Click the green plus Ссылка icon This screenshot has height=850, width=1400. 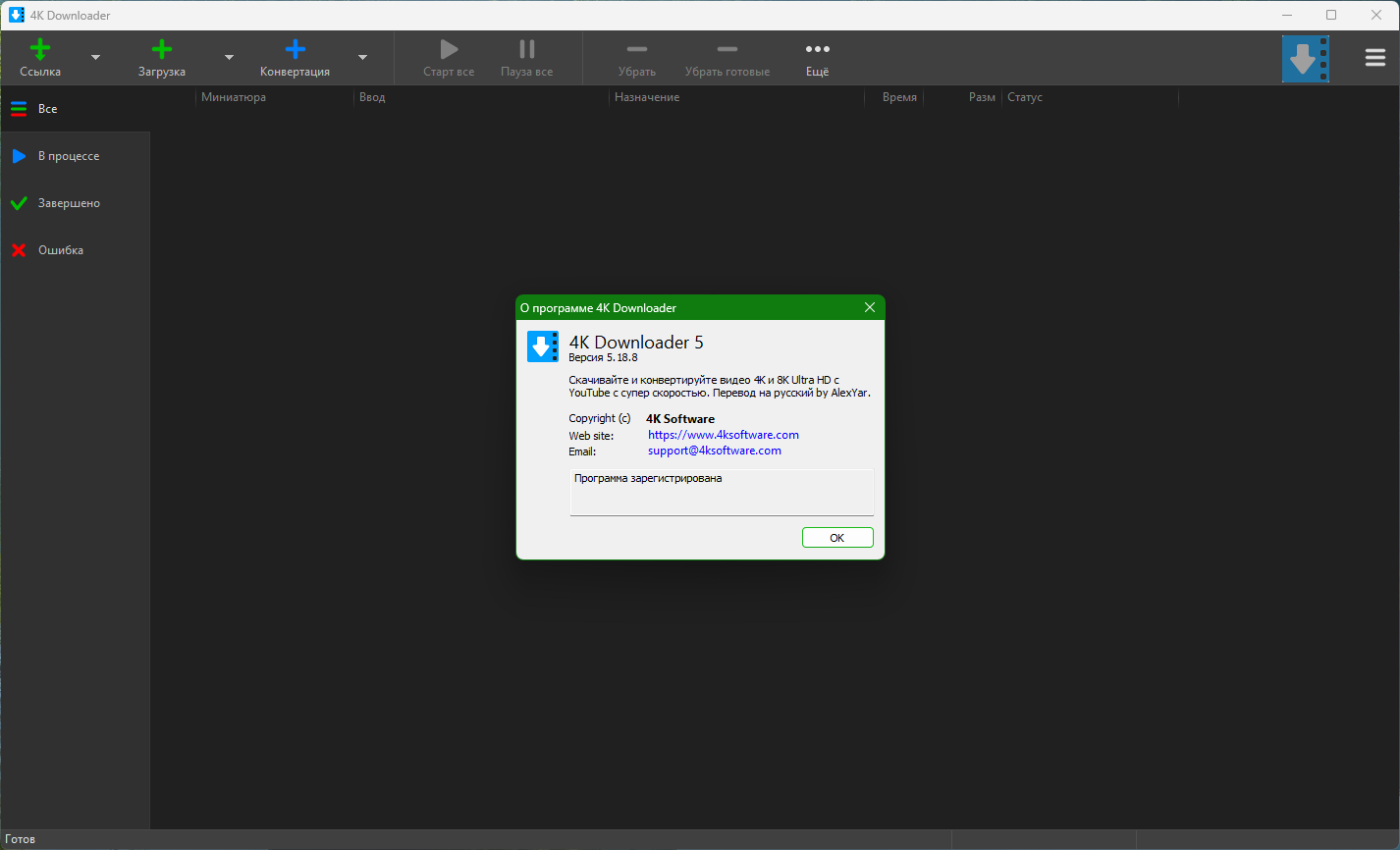(40, 50)
